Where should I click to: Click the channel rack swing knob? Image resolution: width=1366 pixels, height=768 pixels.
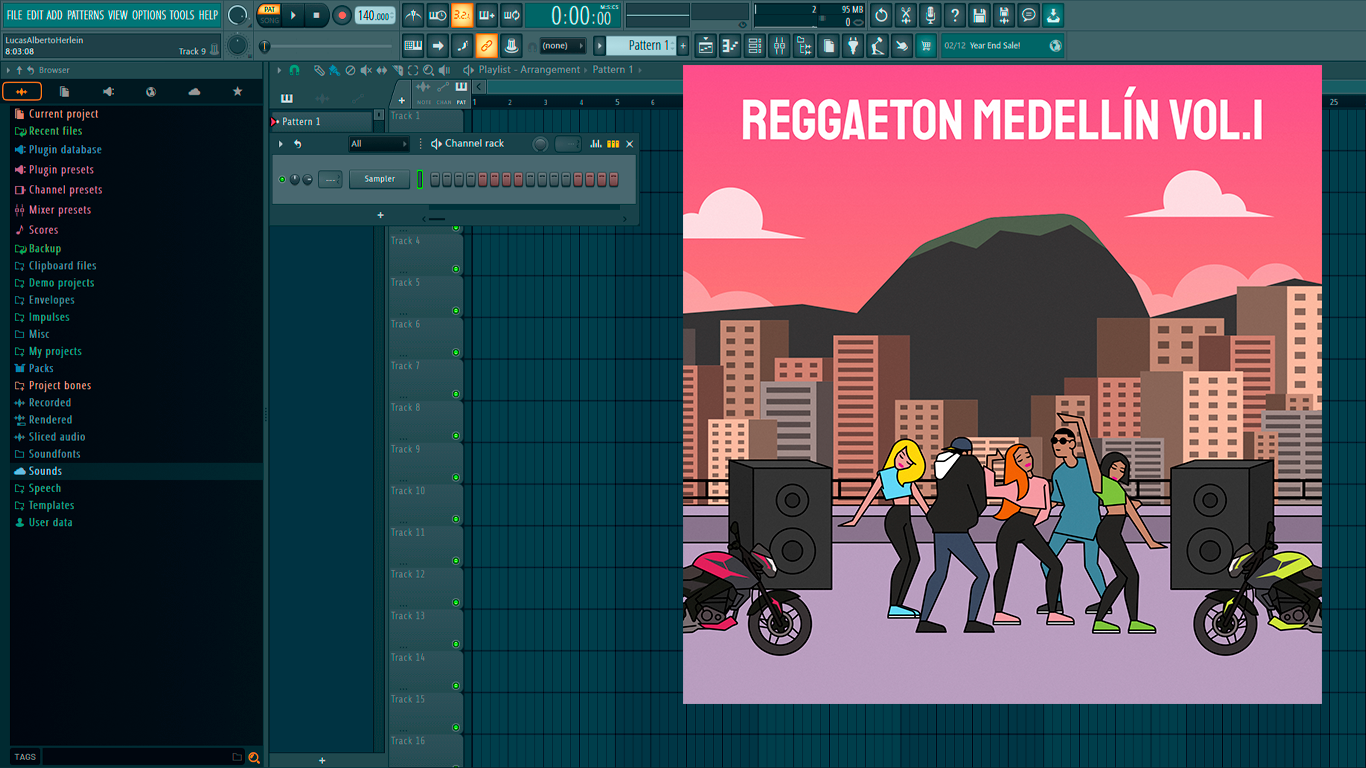(540, 144)
